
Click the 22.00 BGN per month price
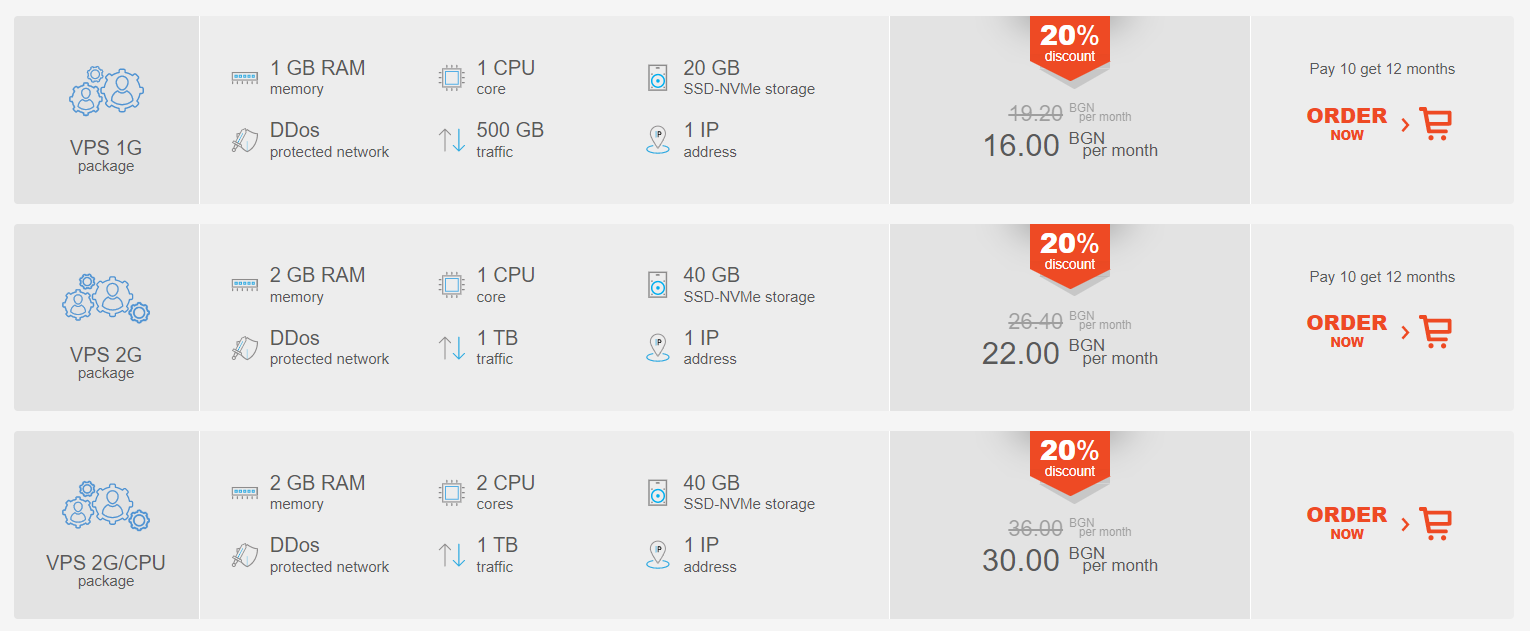(x=1070, y=352)
